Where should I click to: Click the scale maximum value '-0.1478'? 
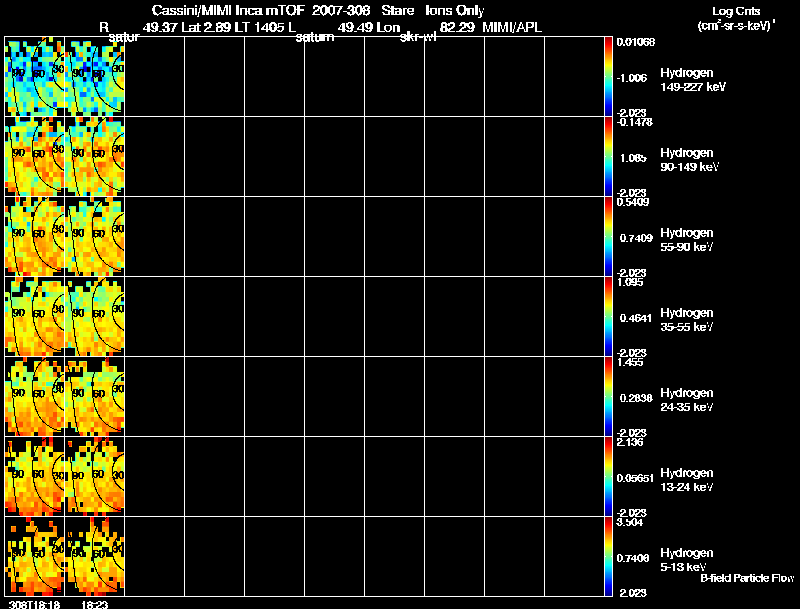pos(635,122)
